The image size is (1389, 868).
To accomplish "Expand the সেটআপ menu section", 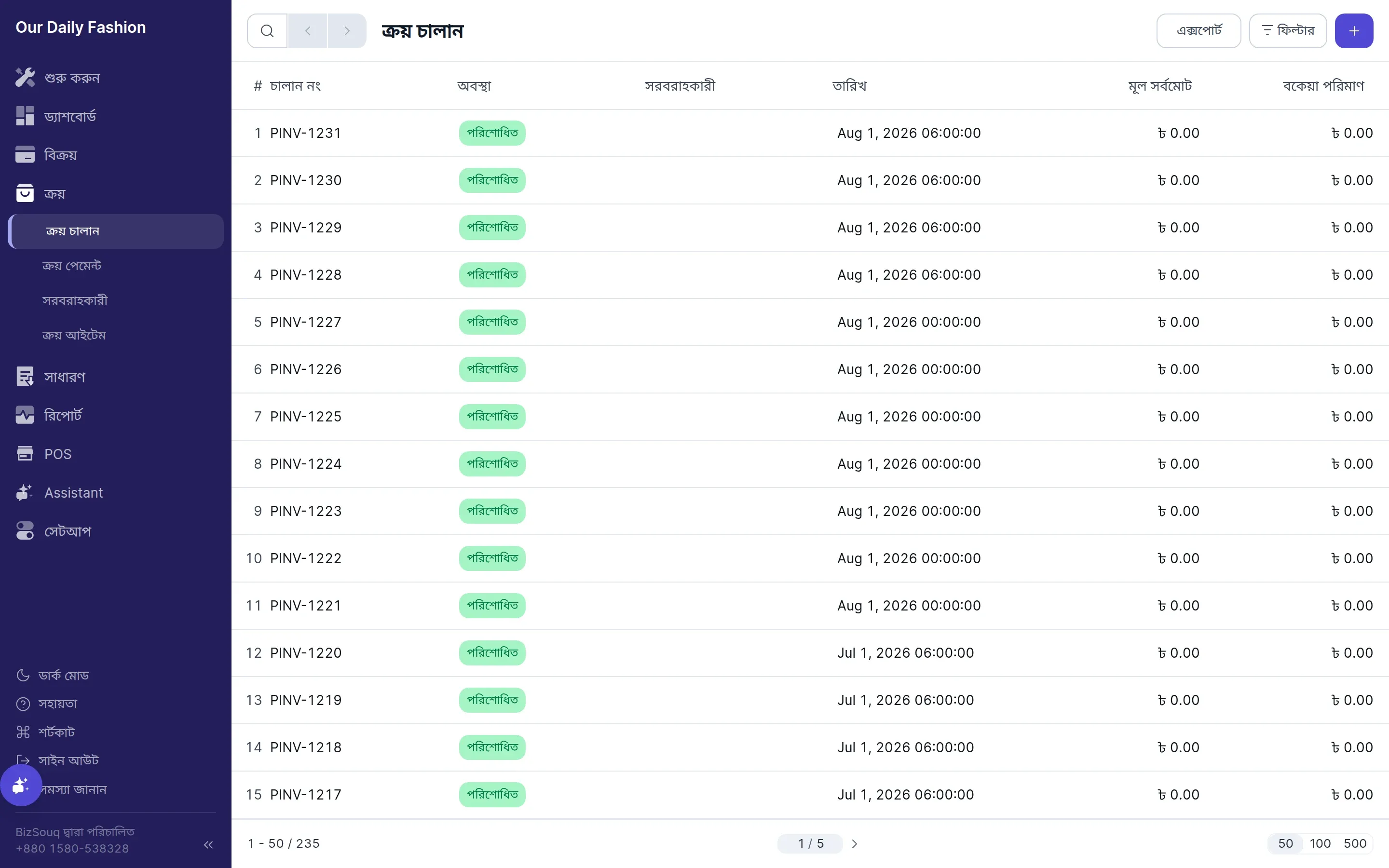I will click(x=115, y=531).
